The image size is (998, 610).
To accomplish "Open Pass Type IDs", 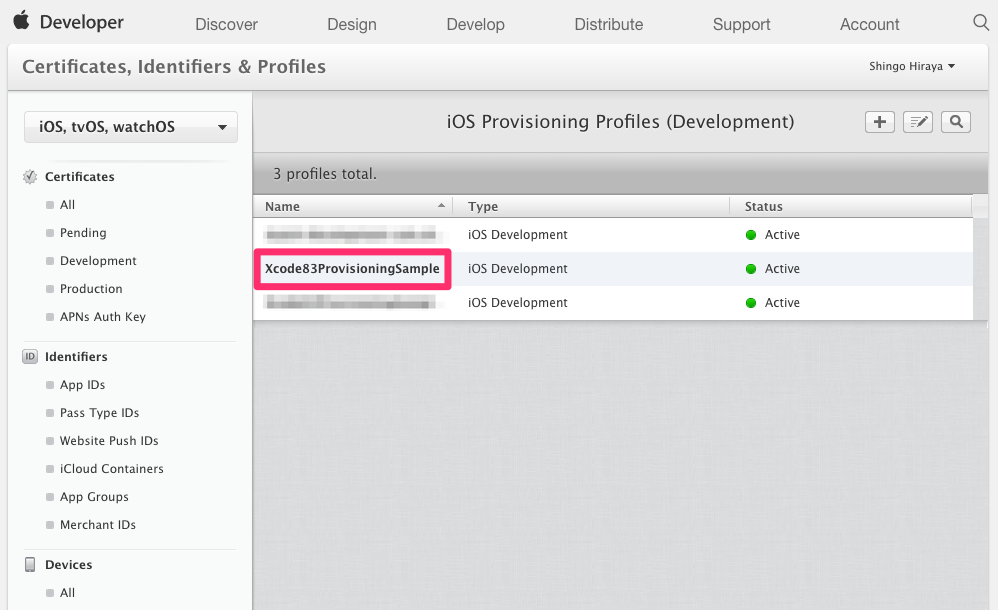I will [x=99, y=413].
